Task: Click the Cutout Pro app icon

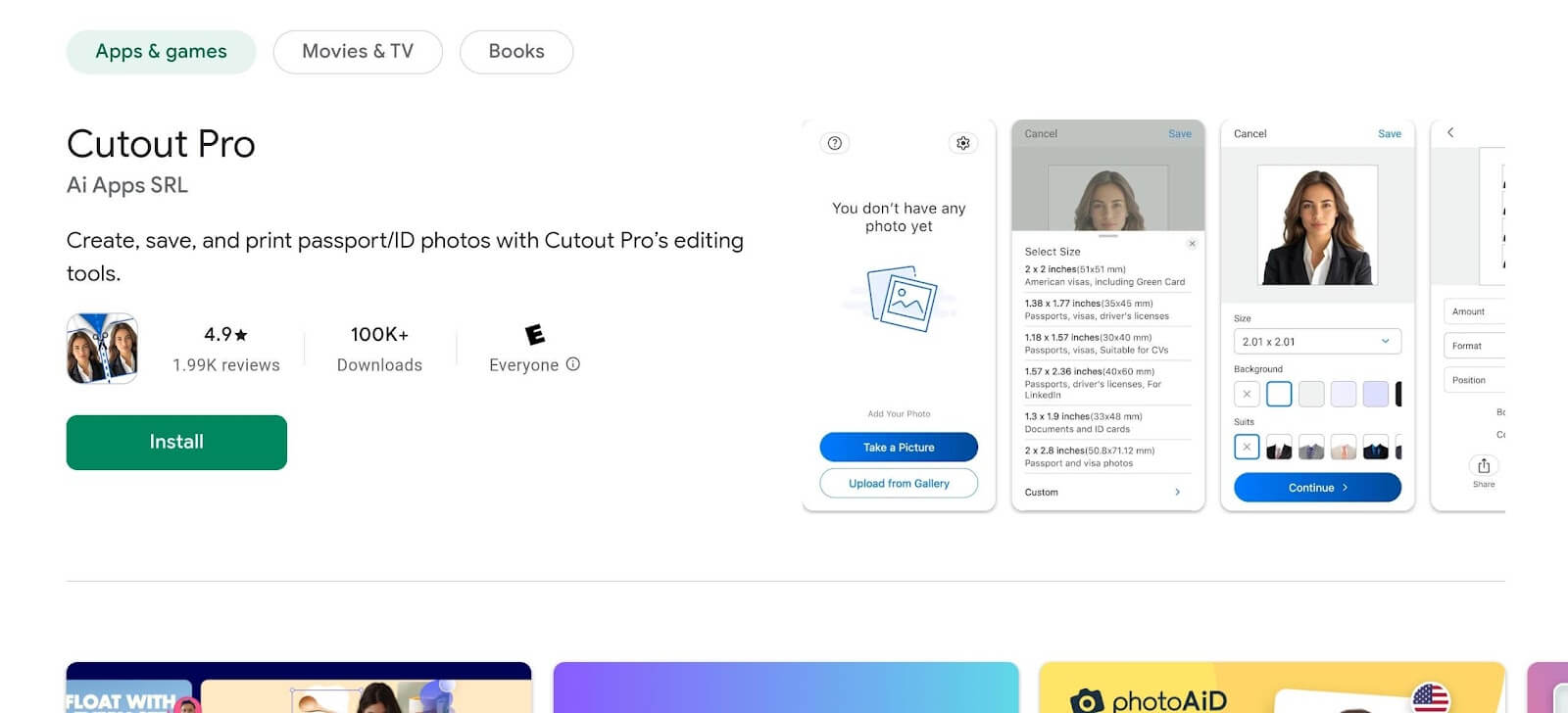Action: (x=102, y=349)
